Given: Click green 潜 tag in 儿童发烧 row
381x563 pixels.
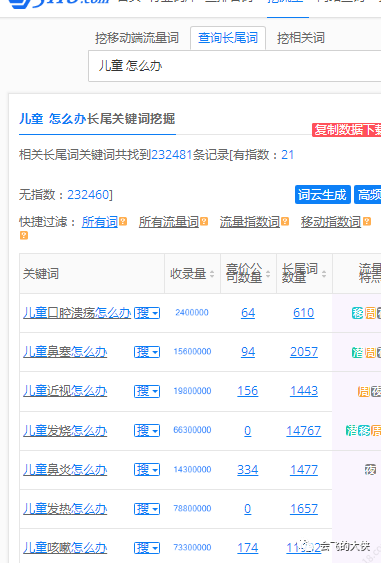Looking at the screenshot, I should [x=352, y=431].
